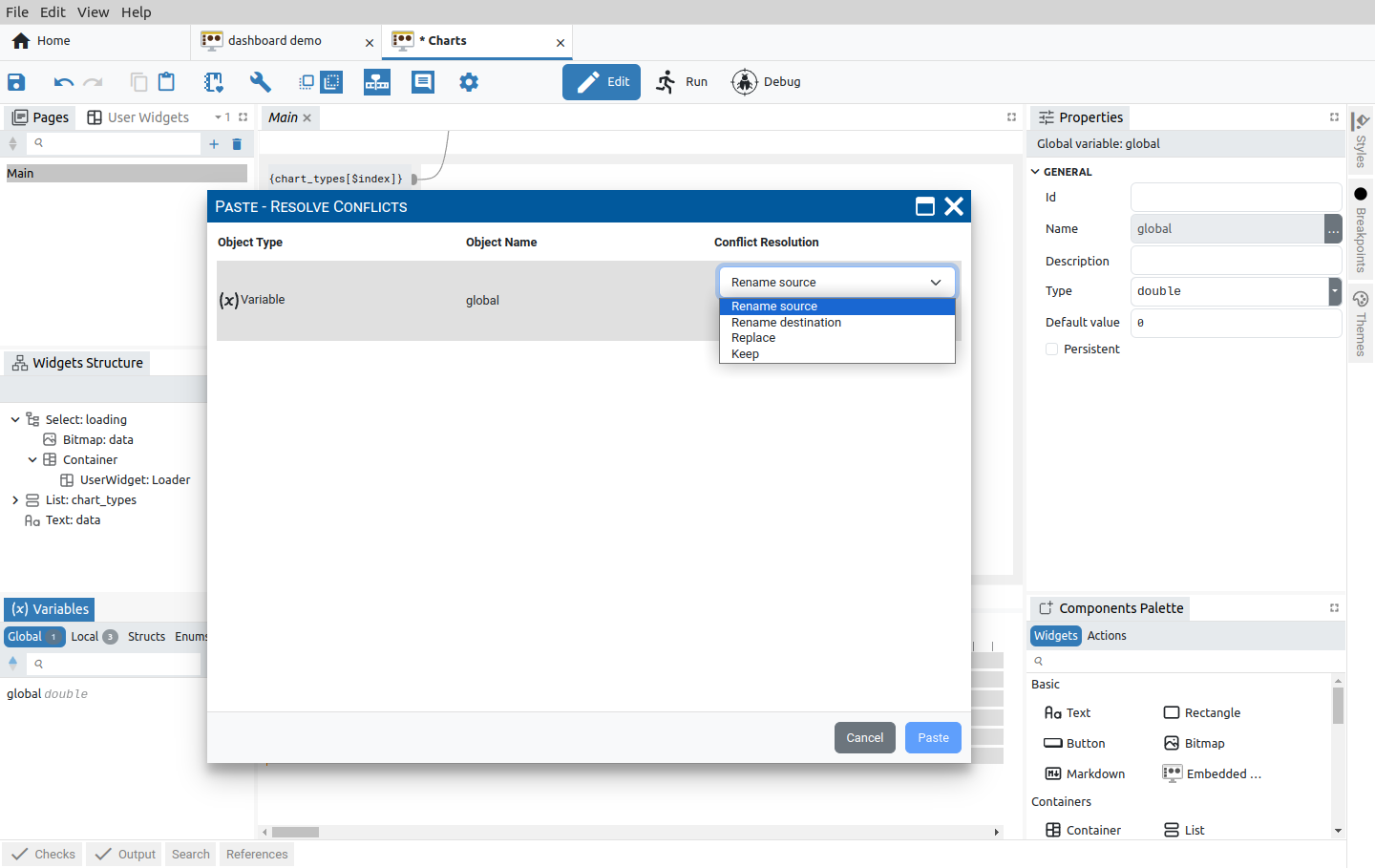1375x868 pixels.
Task: Open the Styles side panel icon
Action: point(1361,138)
